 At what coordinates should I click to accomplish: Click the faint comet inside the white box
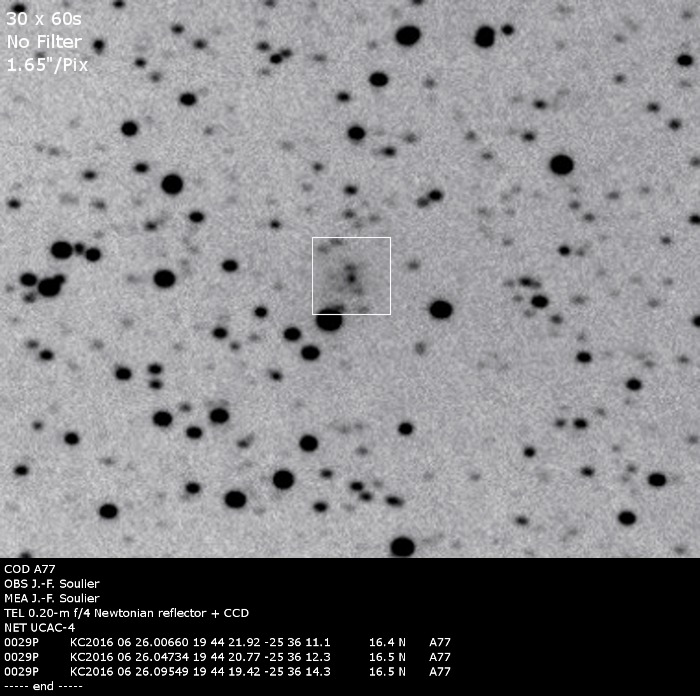[351, 278]
